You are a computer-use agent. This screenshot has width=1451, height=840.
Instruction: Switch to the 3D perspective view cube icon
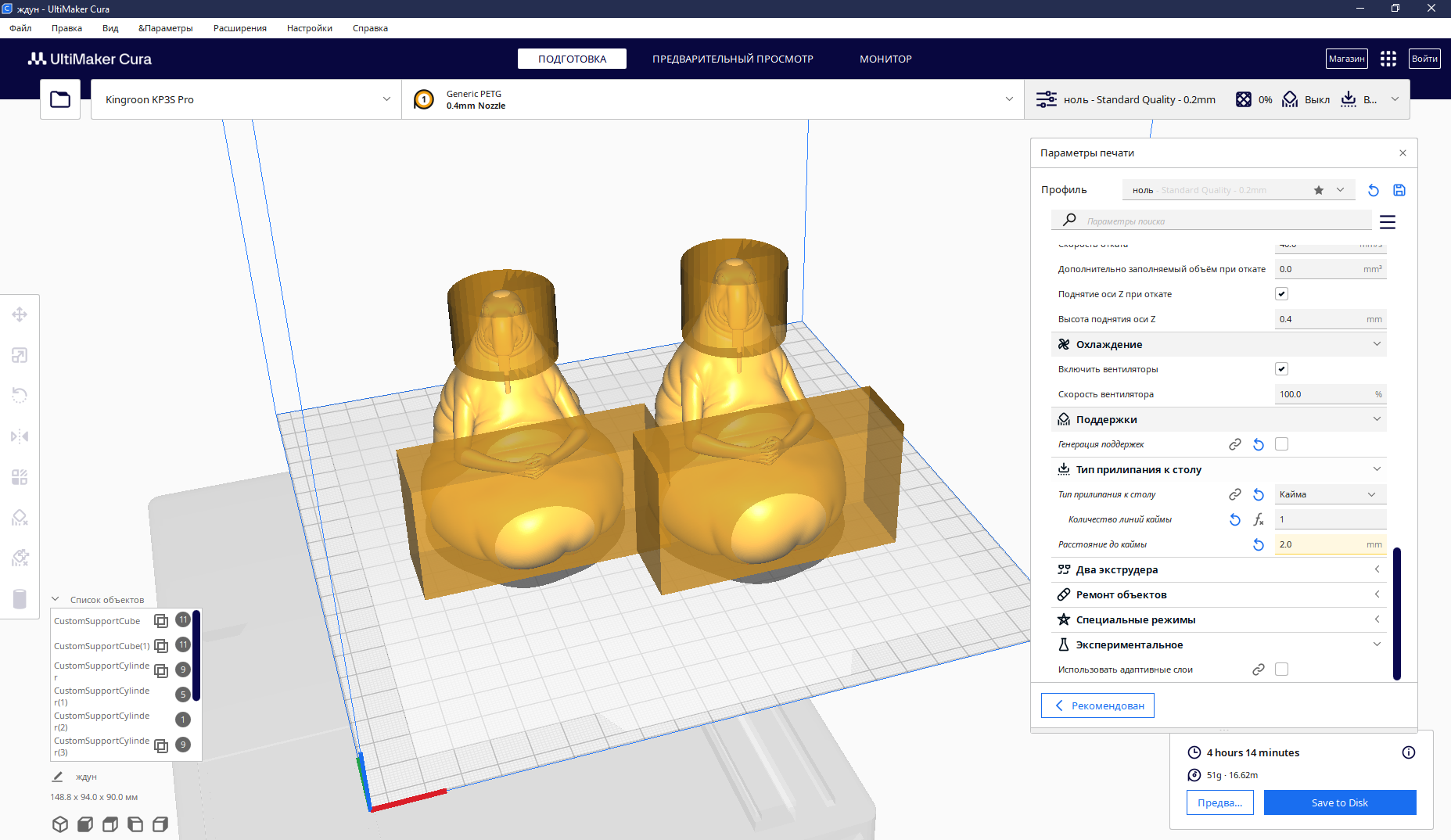tap(60, 824)
